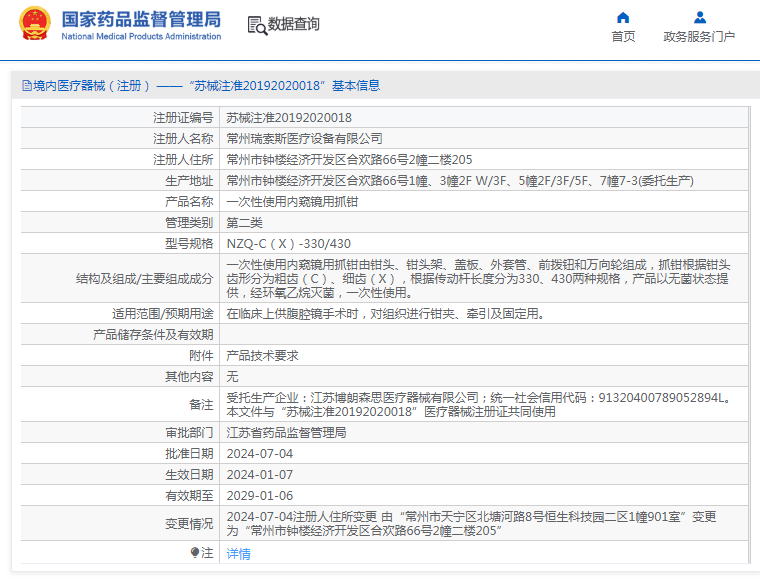Go to 首页 text link
Image resolution: width=760 pixels, height=580 pixels.
click(x=623, y=36)
